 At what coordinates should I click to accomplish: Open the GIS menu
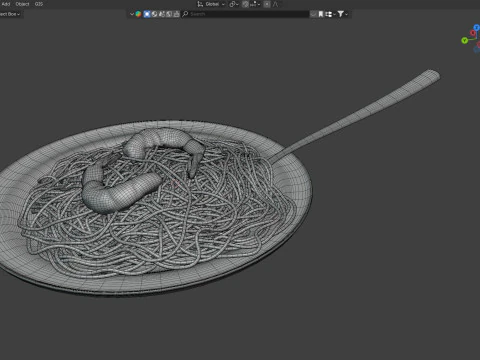pyautogui.click(x=39, y=4)
